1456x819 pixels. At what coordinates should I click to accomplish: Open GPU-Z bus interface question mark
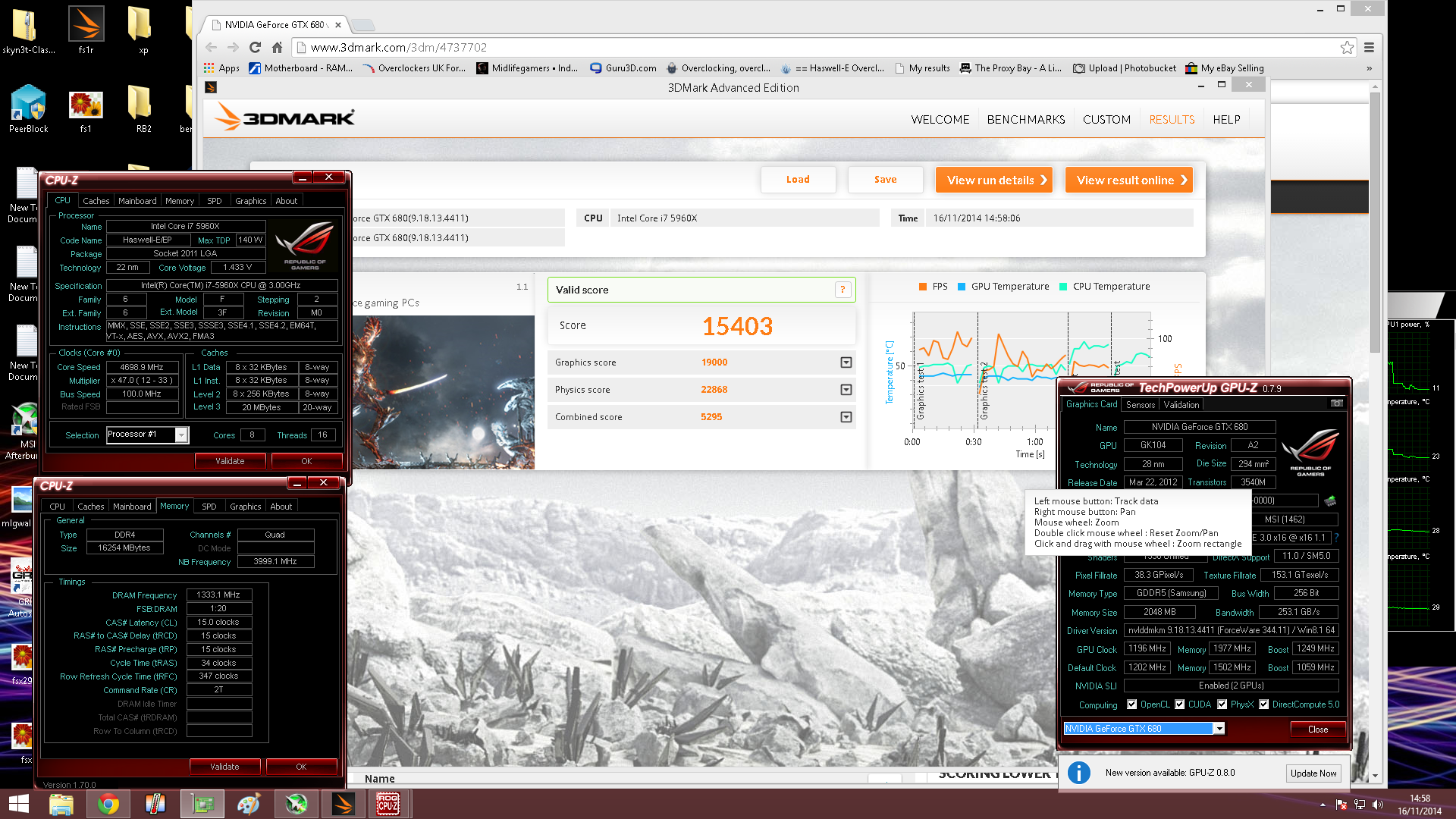coord(1336,538)
